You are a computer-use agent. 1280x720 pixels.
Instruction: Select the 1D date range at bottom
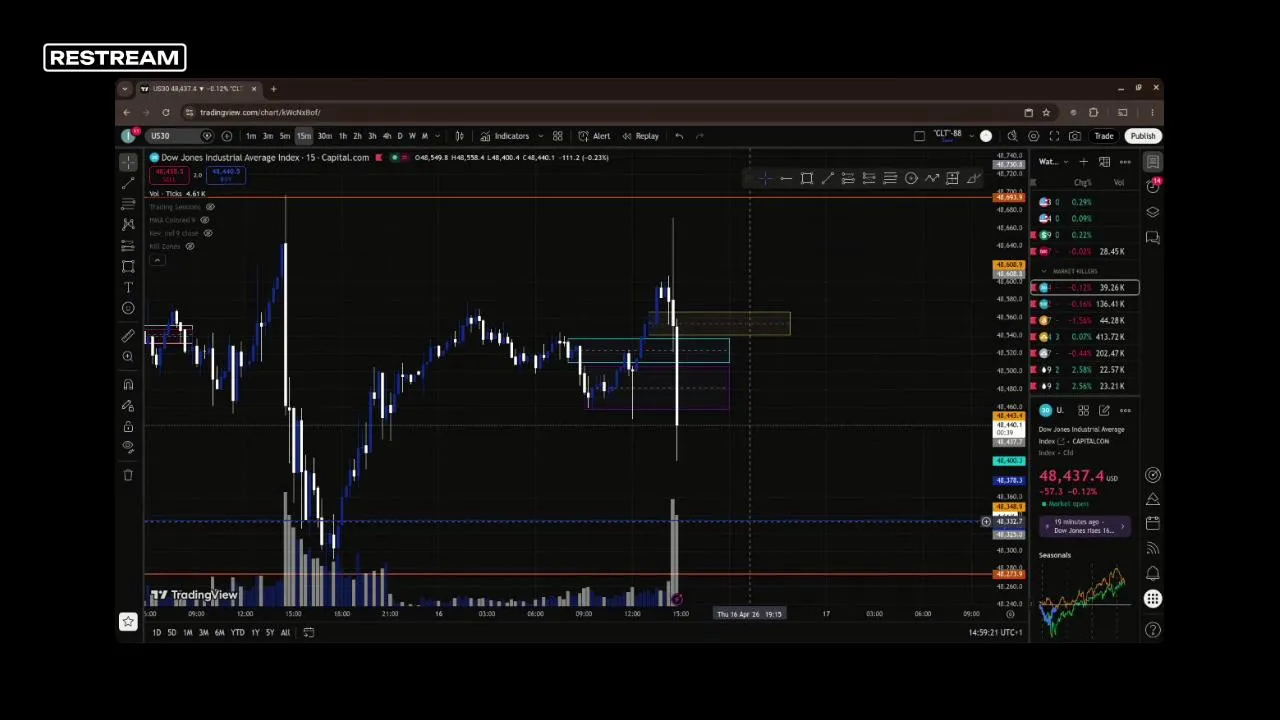[x=156, y=632]
